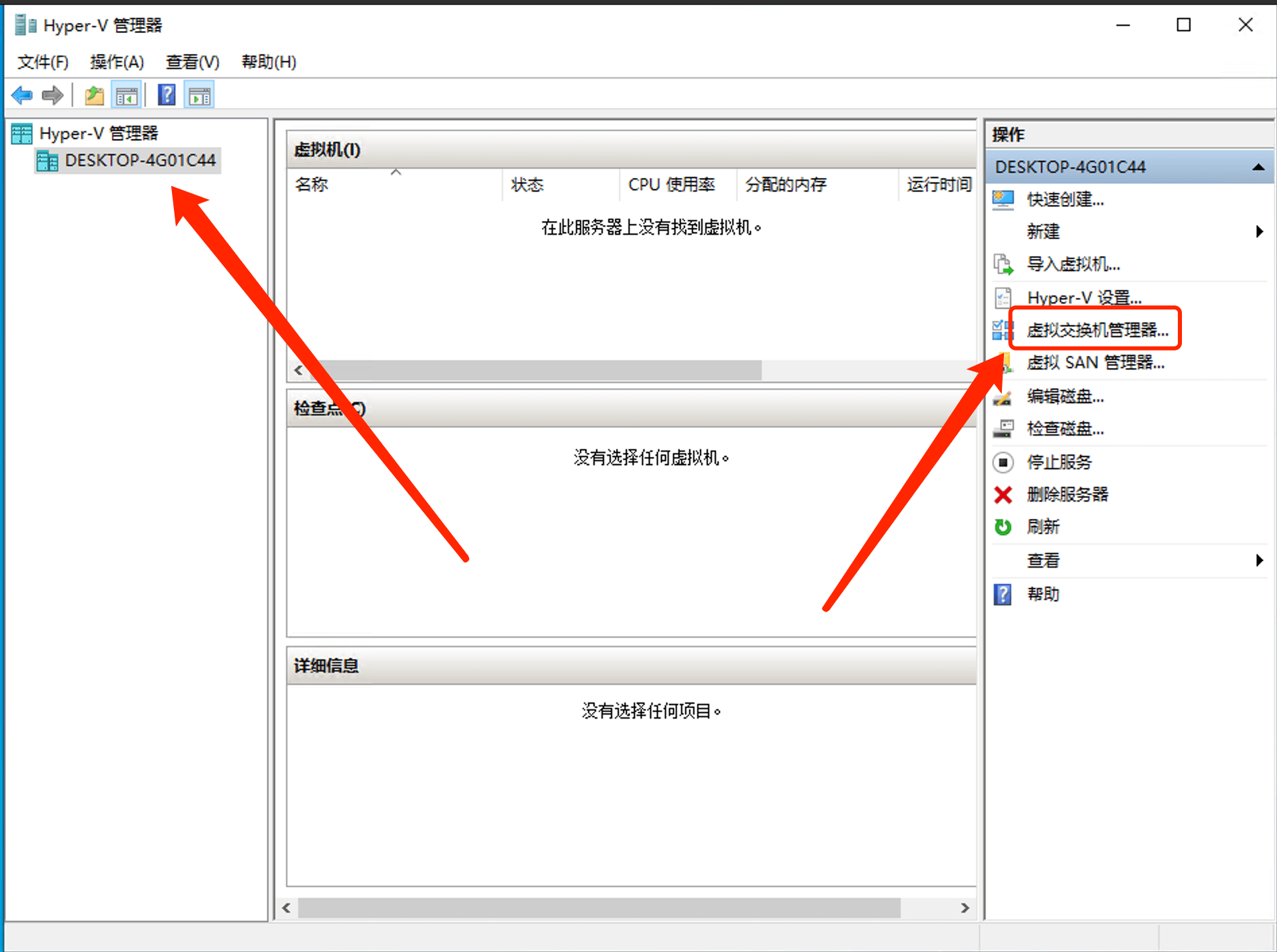
Task: Click the Hyper-V Settings document icon
Action: [x=1003, y=297]
